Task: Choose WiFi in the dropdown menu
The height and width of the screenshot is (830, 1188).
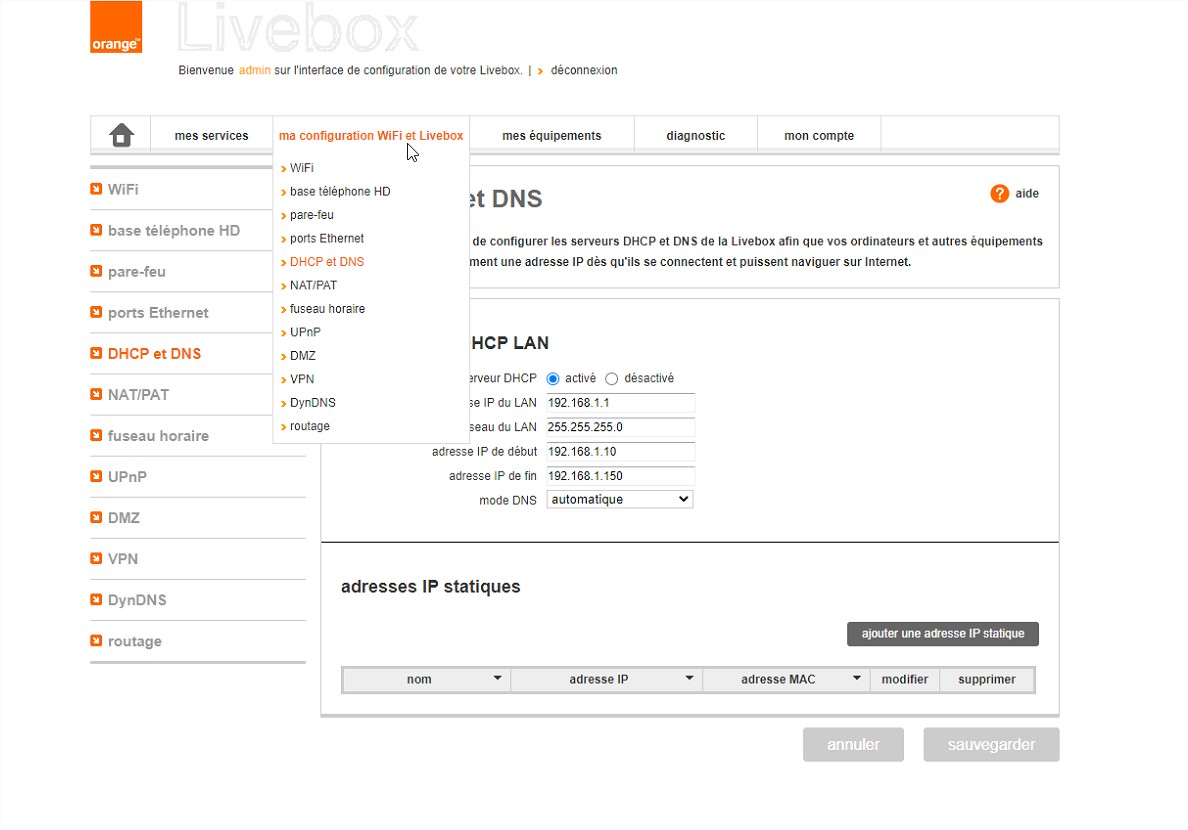Action: (x=302, y=168)
